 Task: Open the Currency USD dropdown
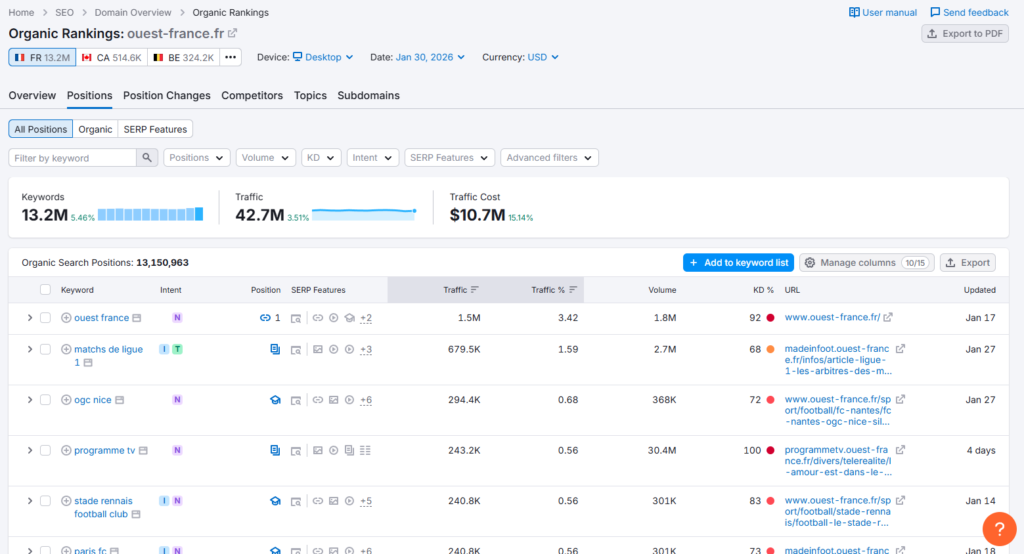(x=543, y=57)
